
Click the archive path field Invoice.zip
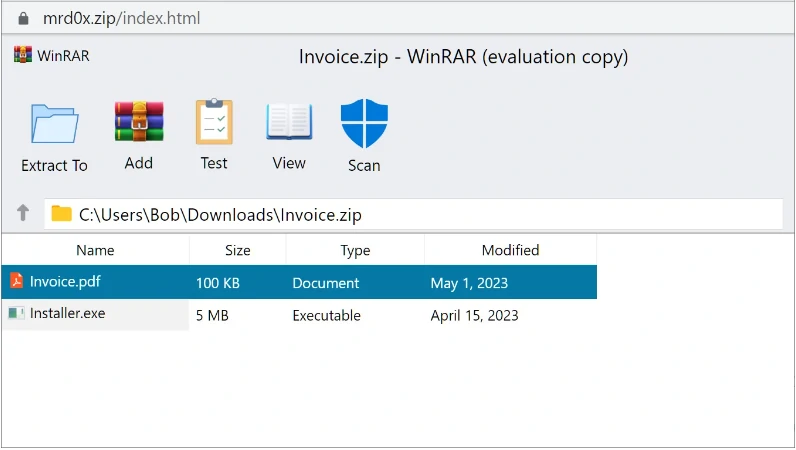413,214
